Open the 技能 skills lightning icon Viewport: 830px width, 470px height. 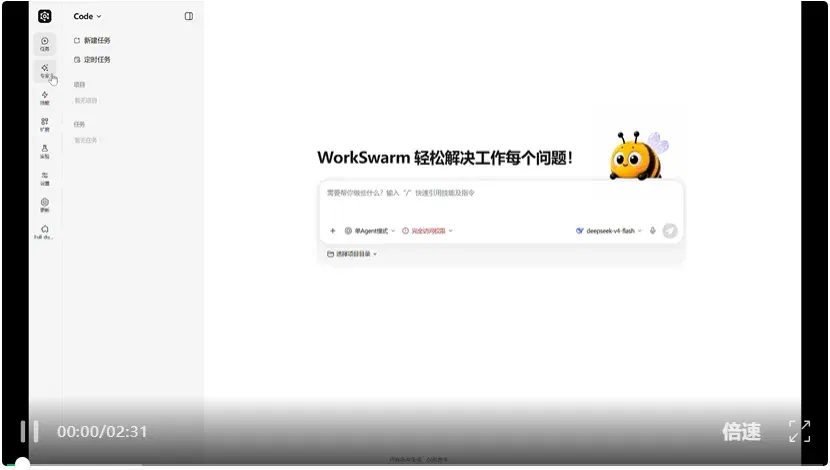click(45, 98)
